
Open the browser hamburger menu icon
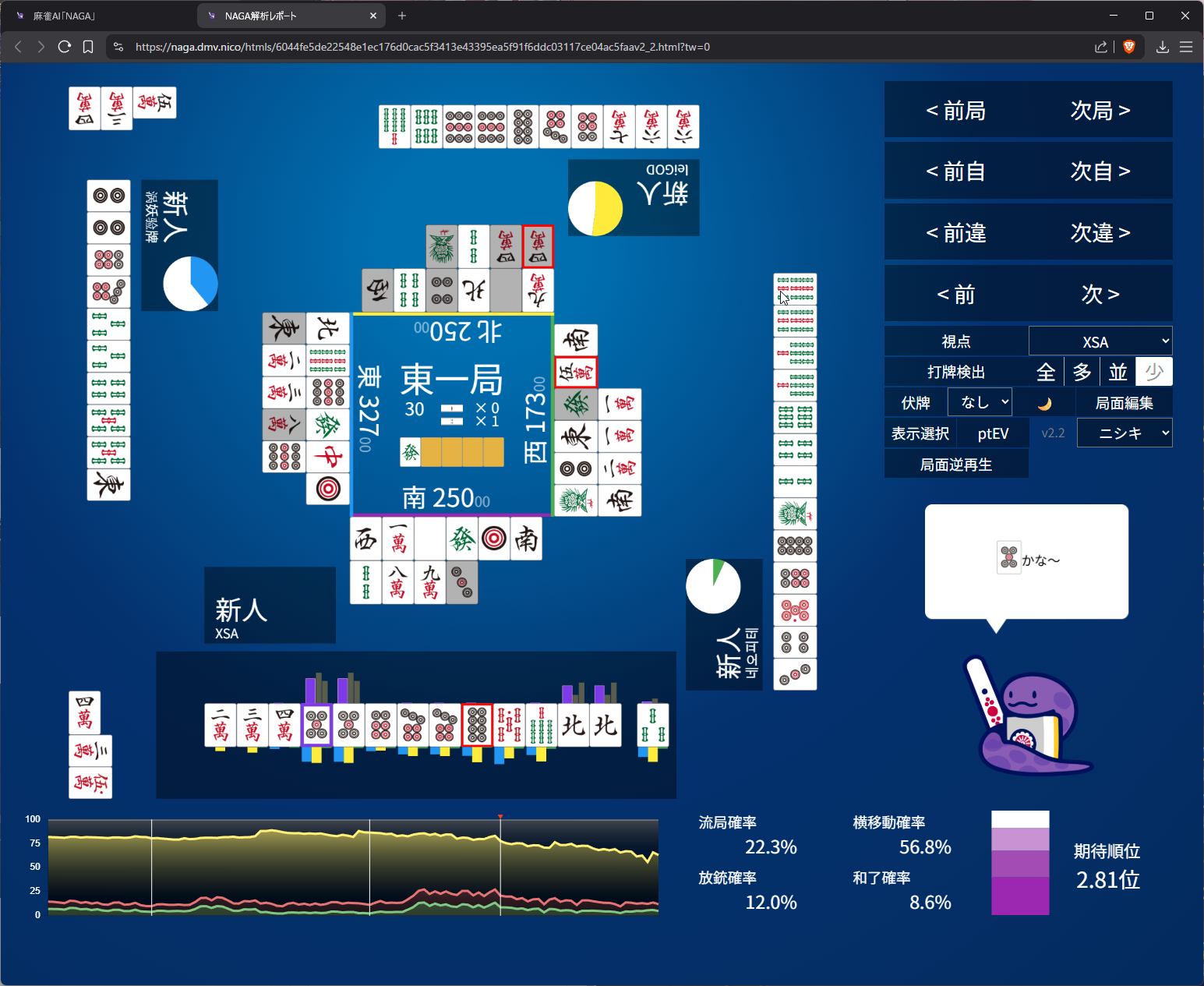point(1186,47)
